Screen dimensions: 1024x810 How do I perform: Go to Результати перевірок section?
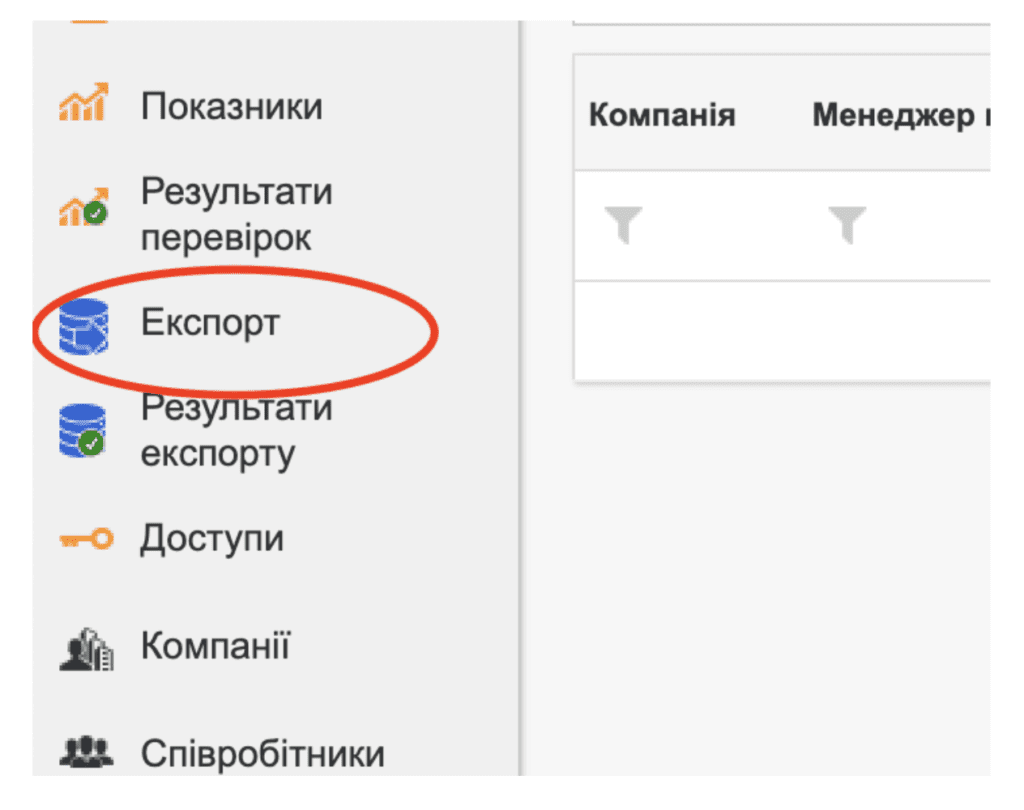pyautogui.click(x=236, y=214)
